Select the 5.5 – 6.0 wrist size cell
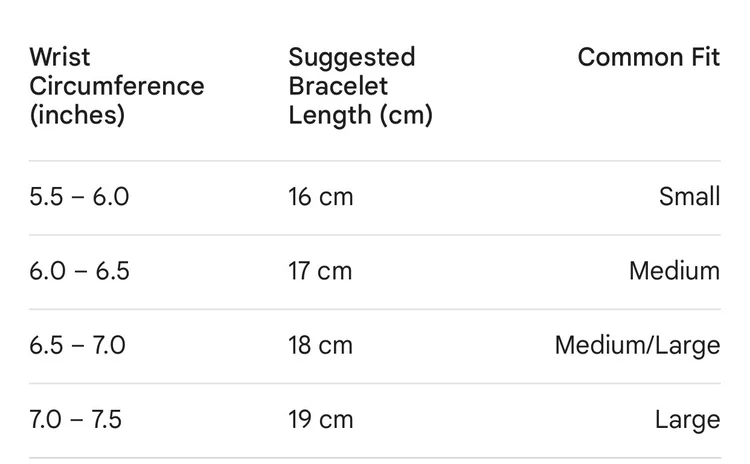The height and width of the screenshot is (464, 750). coord(79,196)
